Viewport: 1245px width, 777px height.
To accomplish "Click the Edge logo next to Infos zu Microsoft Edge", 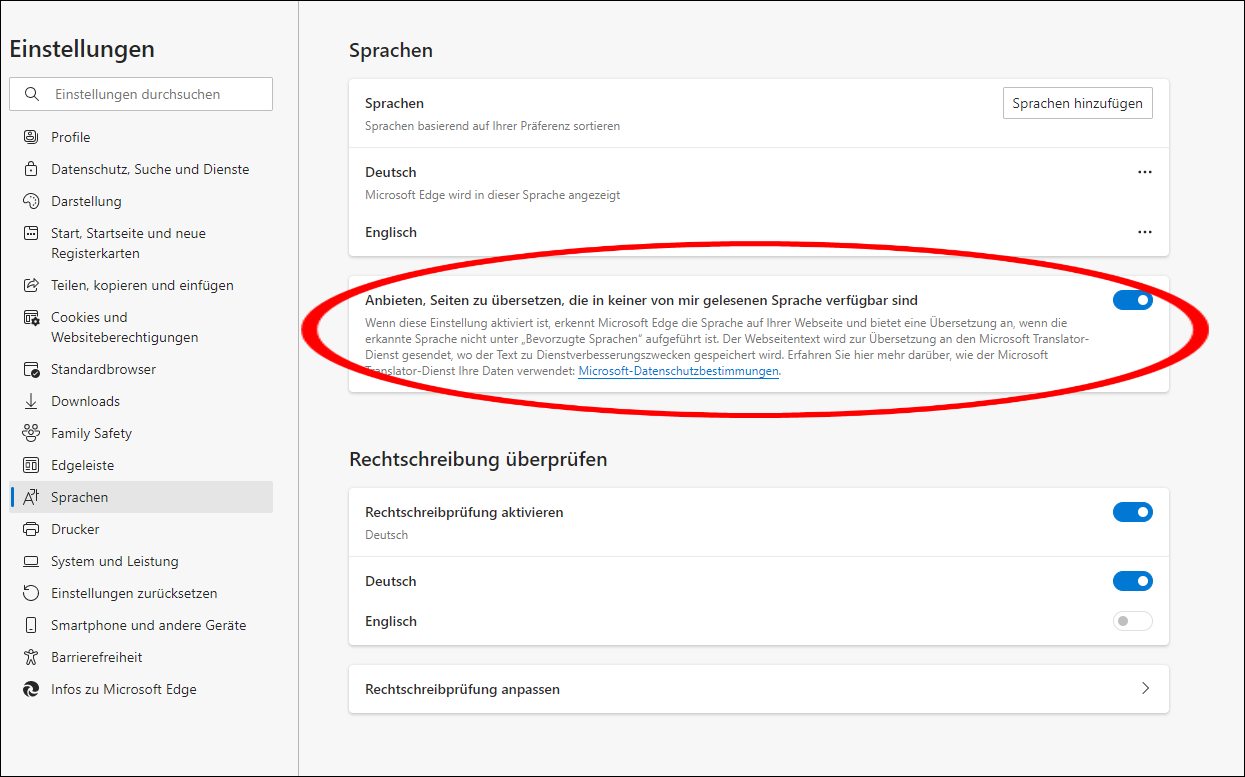I will click(x=31, y=689).
